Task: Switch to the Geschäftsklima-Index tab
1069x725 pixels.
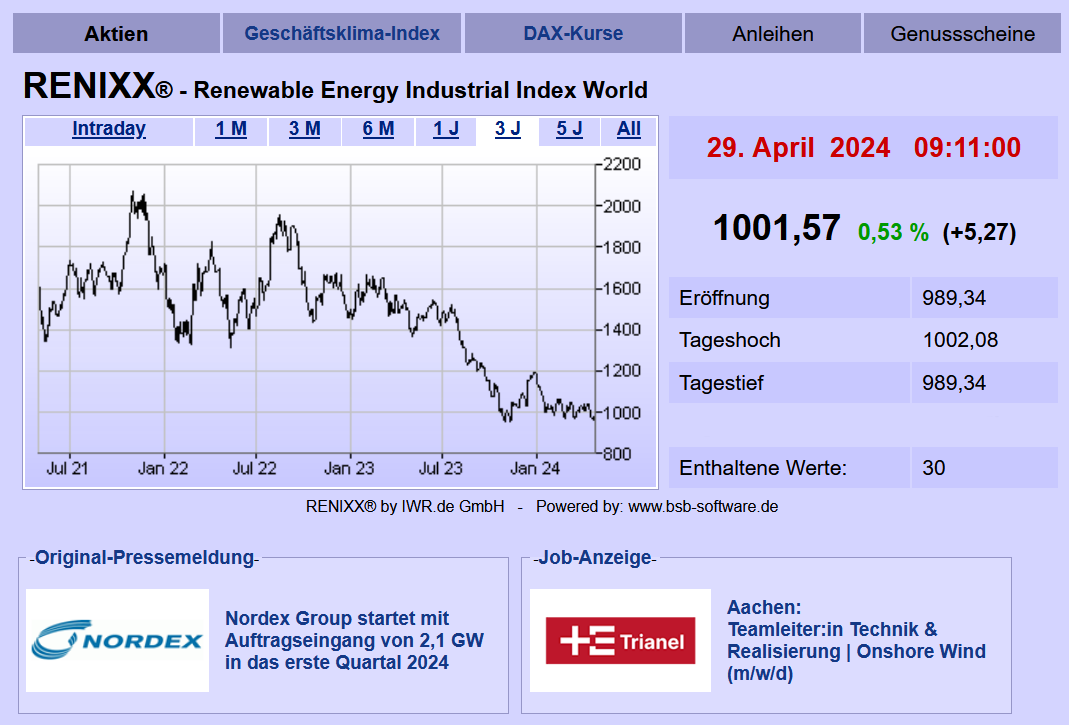Action: click(x=342, y=34)
